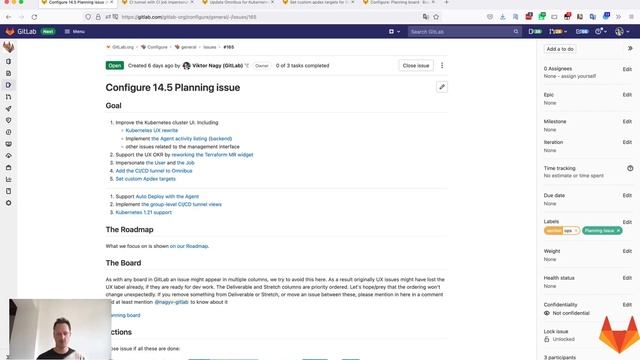
Task: Edit the Due date field
Action: click(627, 195)
